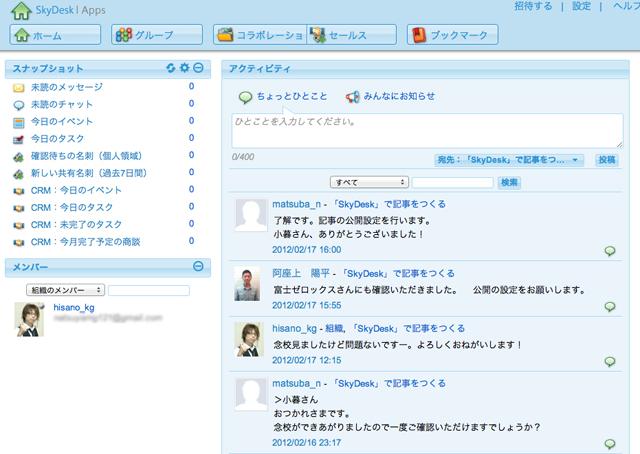Open the グループ tab
The image size is (640, 454).
pyautogui.click(x=157, y=35)
